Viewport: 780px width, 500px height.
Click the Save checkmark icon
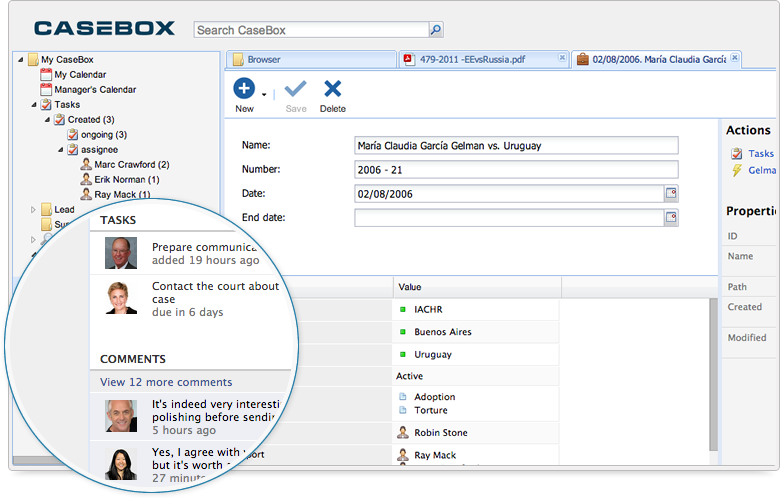(x=296, y=89)
